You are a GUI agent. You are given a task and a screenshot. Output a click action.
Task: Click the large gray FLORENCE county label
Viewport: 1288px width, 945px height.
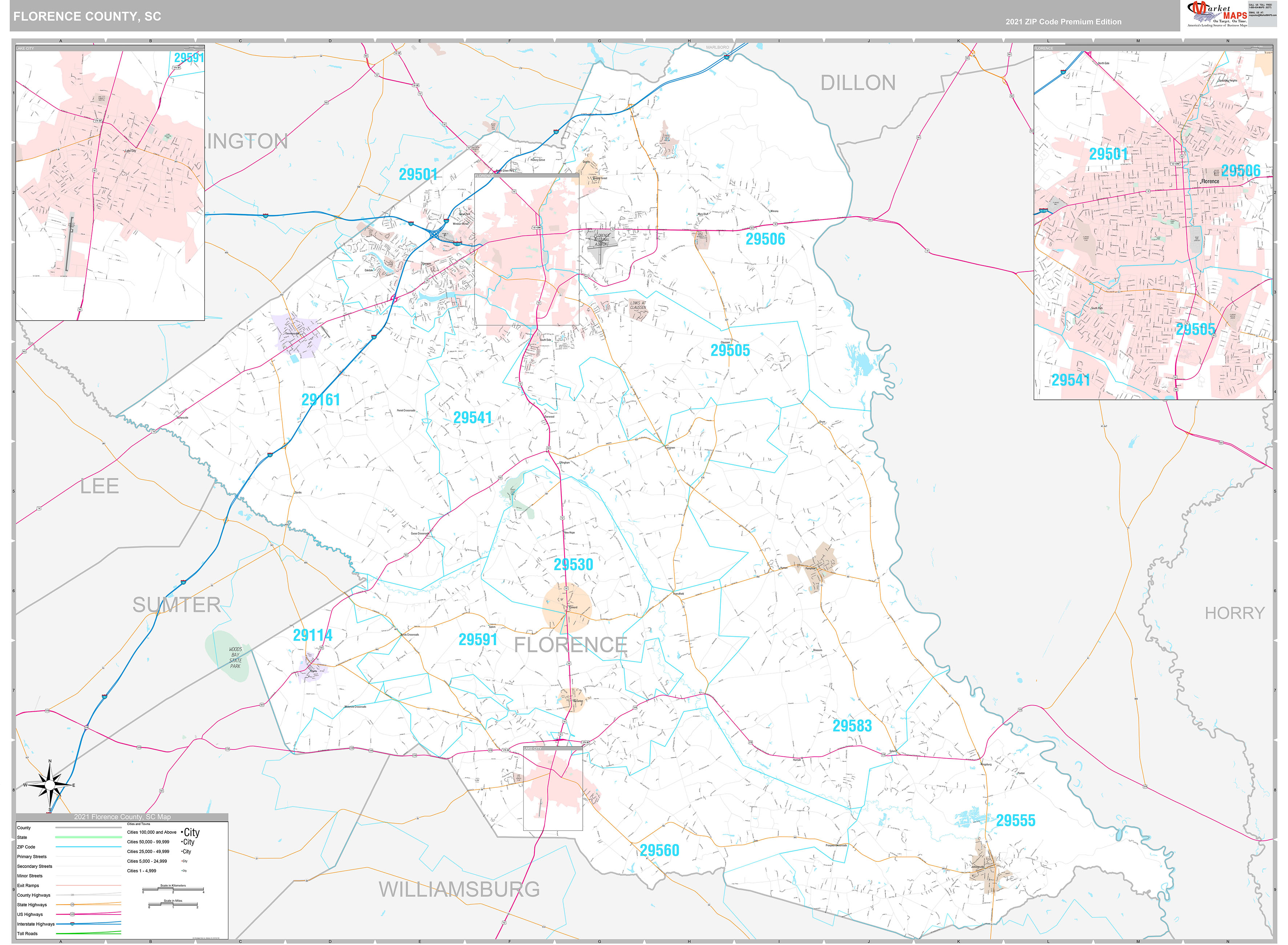tap(570, 645)
